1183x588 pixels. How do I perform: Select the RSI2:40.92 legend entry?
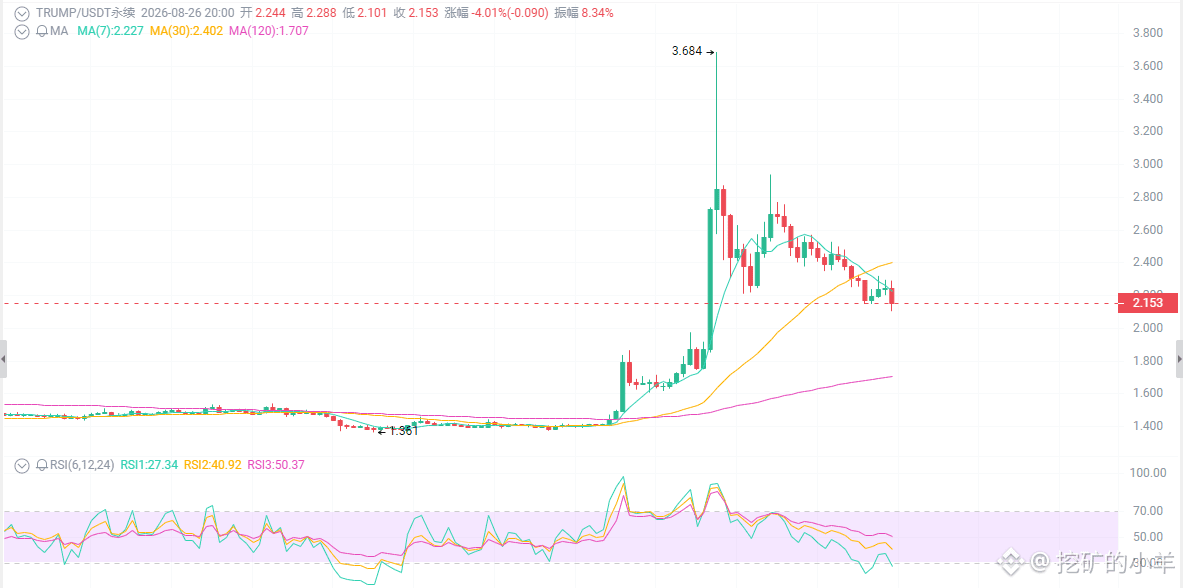tap(213, 465)
